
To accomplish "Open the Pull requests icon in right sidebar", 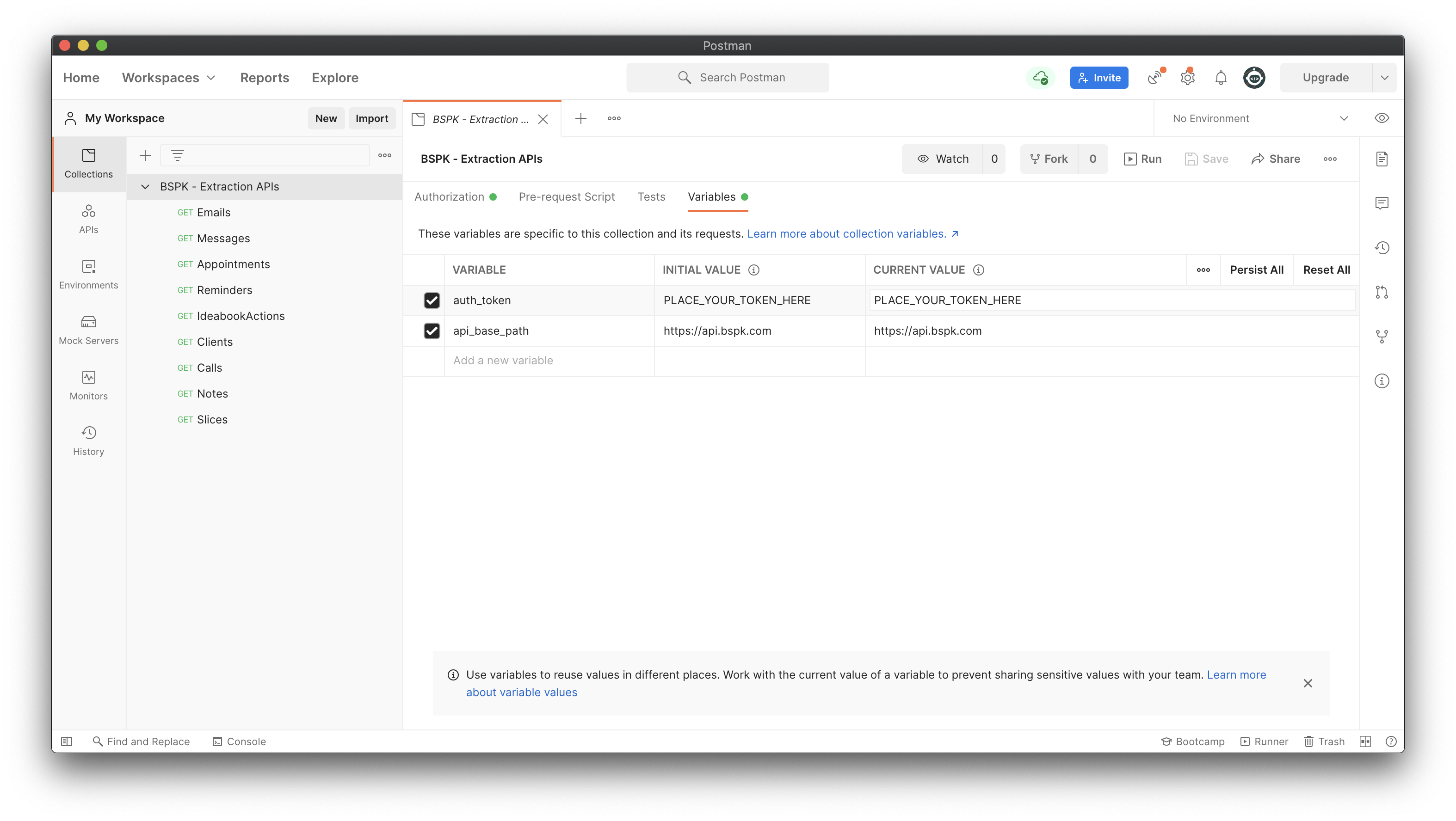I will coord(1382,292).
